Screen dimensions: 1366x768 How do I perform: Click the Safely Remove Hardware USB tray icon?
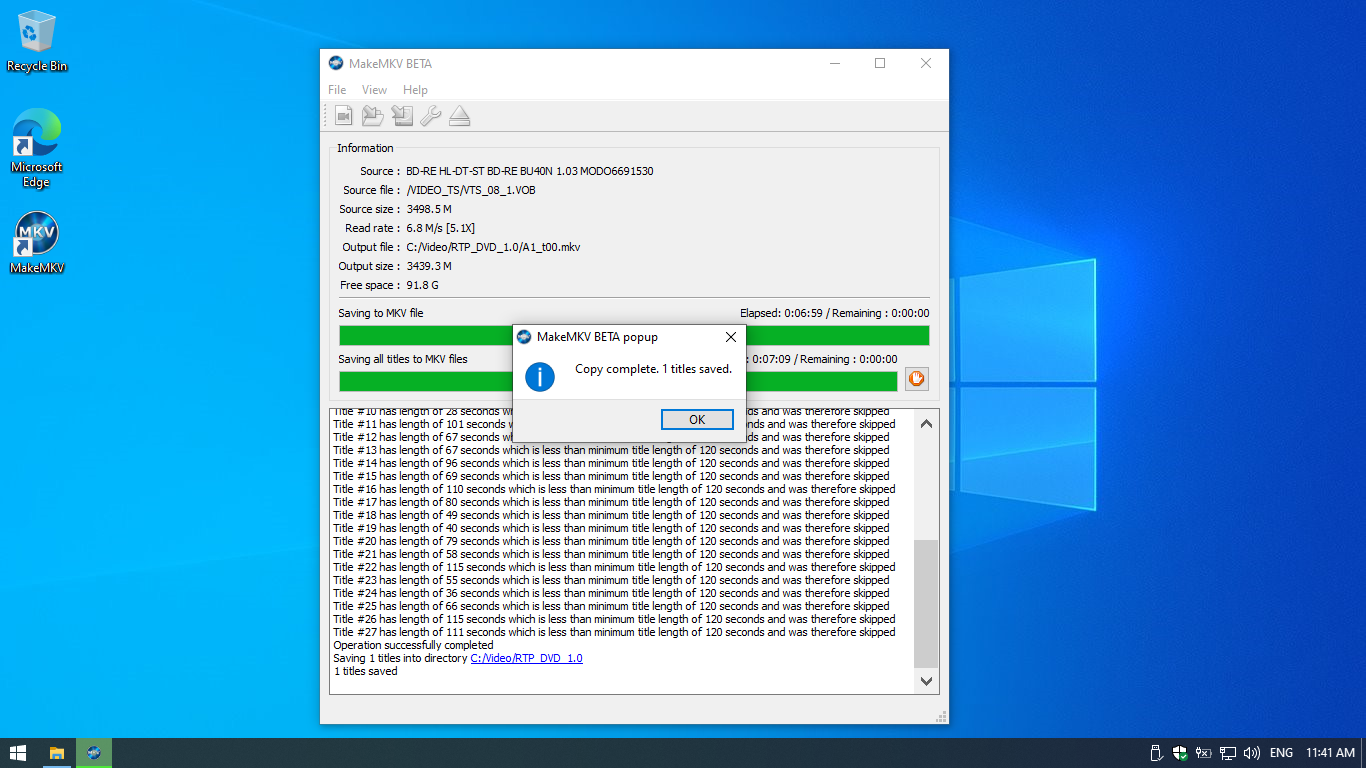pyautogui.click(x=1157, y=753)
